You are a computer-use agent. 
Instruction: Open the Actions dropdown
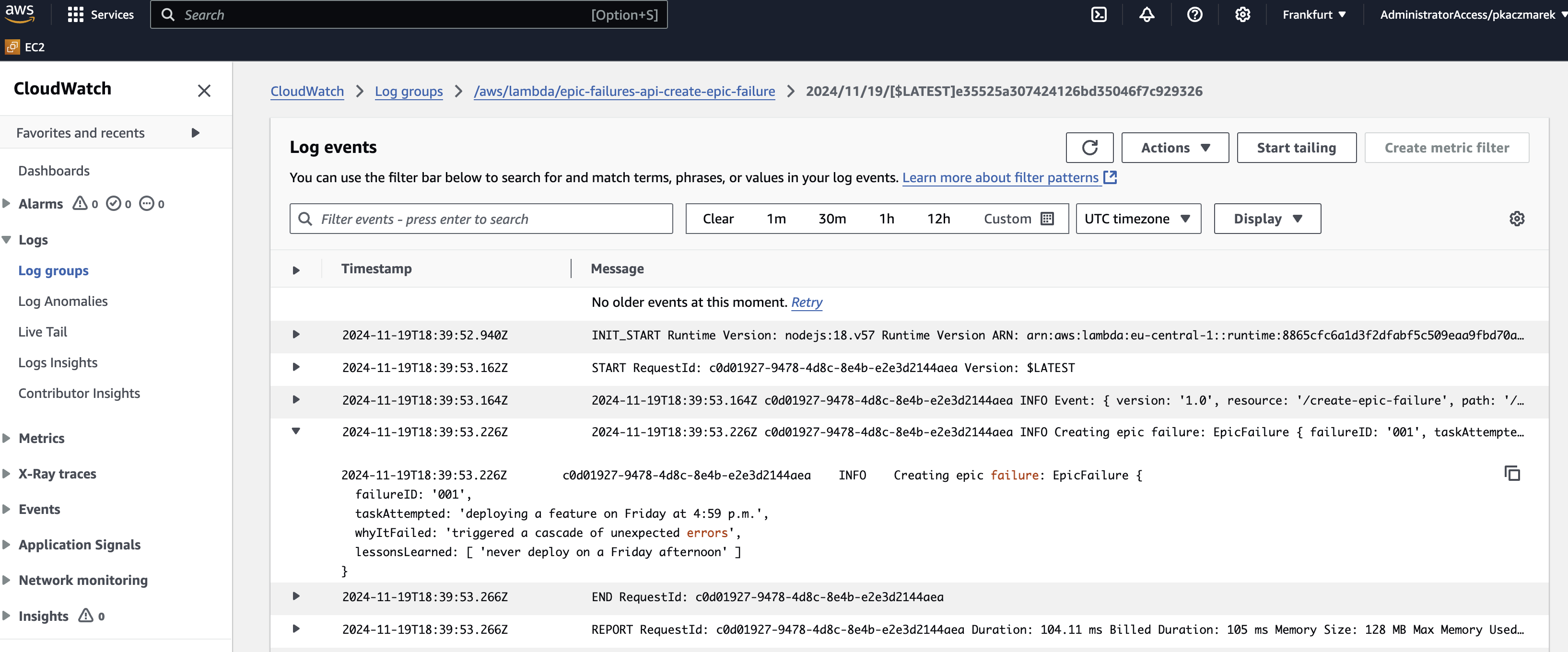click(x=1175, y=147)
